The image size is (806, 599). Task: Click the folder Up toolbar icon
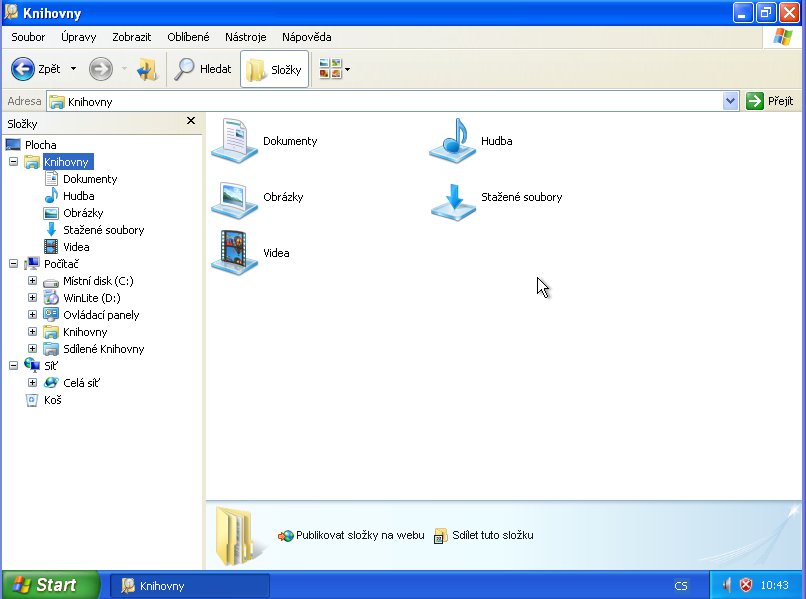[x=147, y=69]
